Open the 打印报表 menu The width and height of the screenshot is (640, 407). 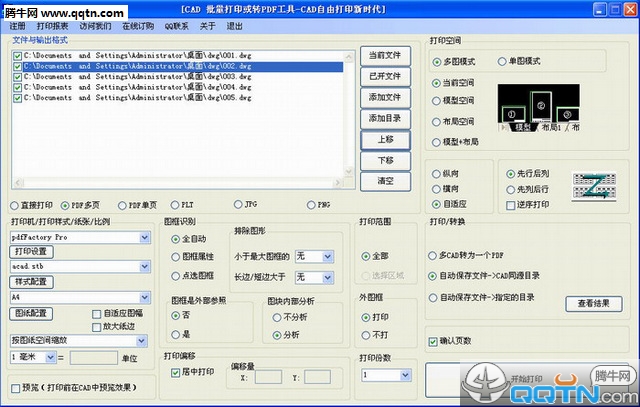click(x=54, y=26)
